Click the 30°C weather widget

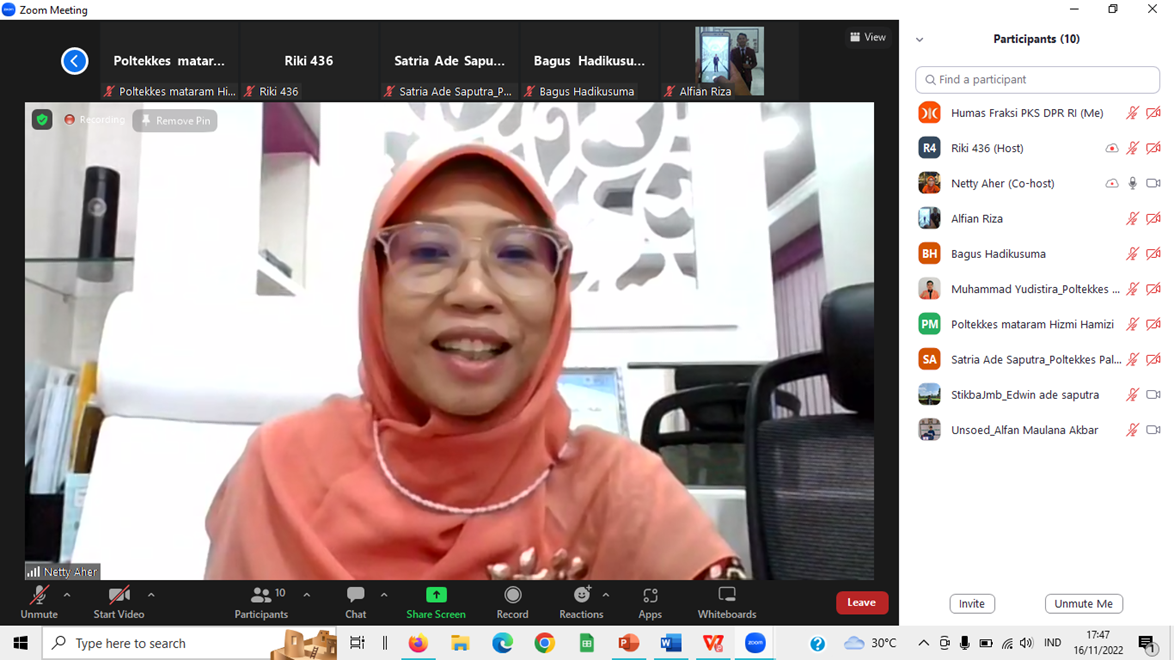click(870, 644)
